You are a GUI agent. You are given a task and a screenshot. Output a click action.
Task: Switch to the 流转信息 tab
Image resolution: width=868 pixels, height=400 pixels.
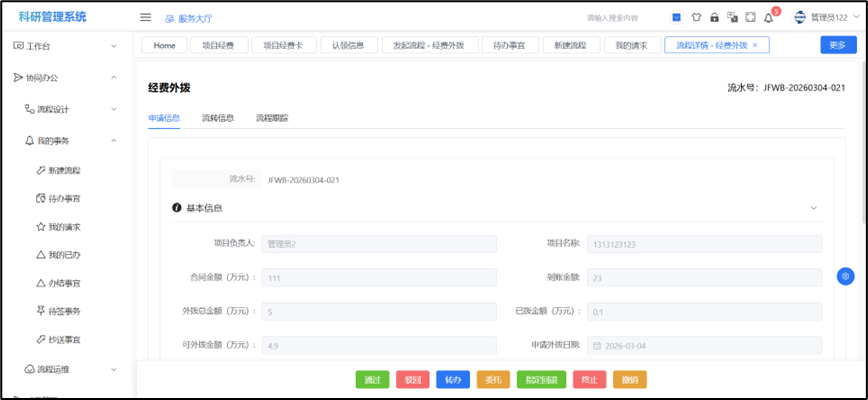[x=217, y=118]
